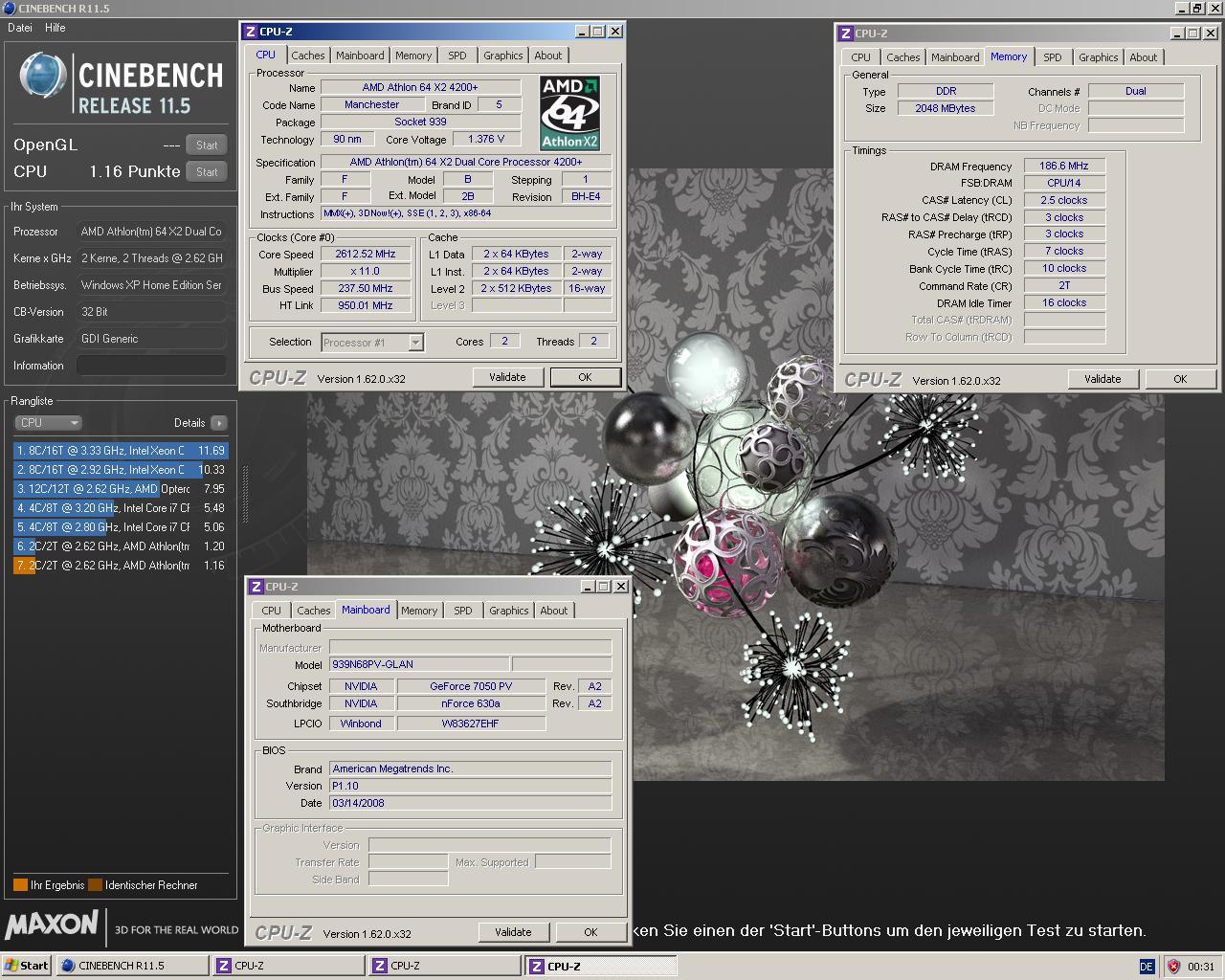Switch to Caches tab in CPU window

click(x=308, y=56)
